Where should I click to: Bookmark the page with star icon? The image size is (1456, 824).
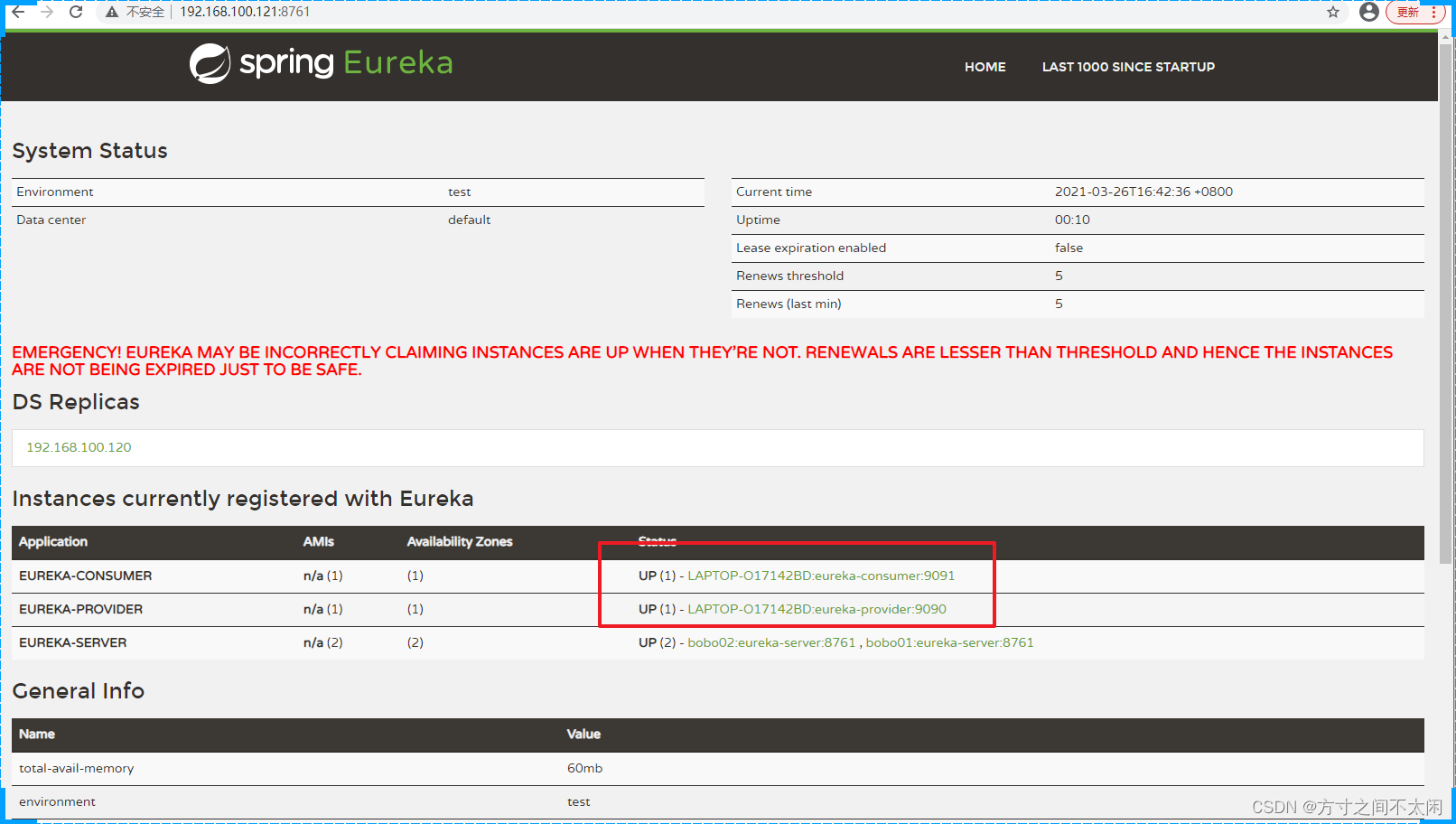click(x=1333, y=12)
